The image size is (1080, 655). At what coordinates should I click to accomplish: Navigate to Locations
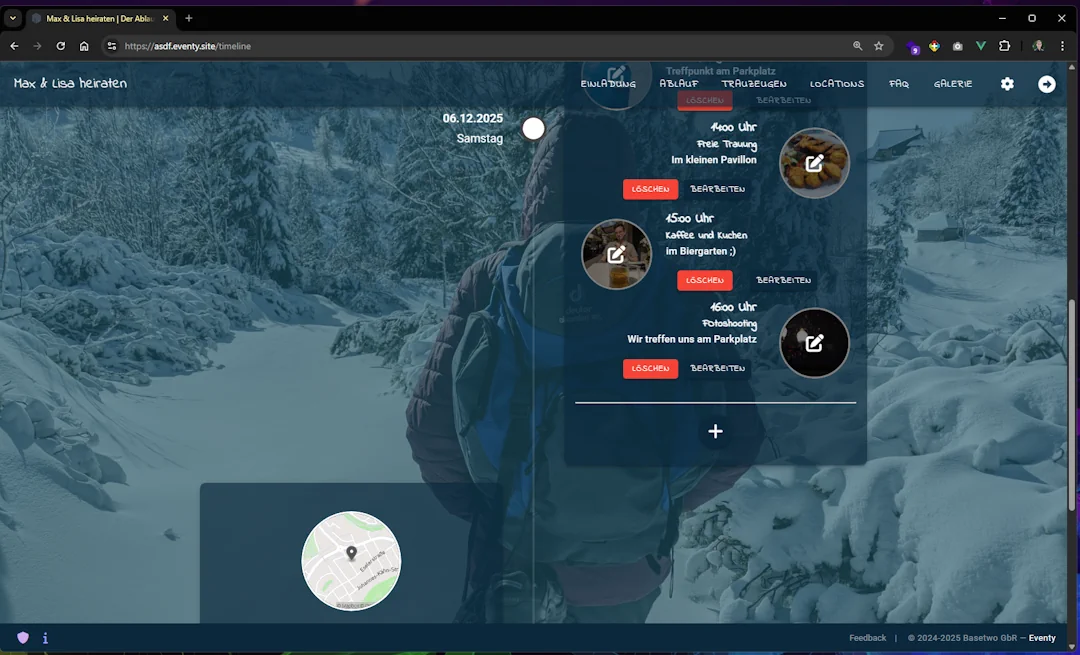(837, 84)
